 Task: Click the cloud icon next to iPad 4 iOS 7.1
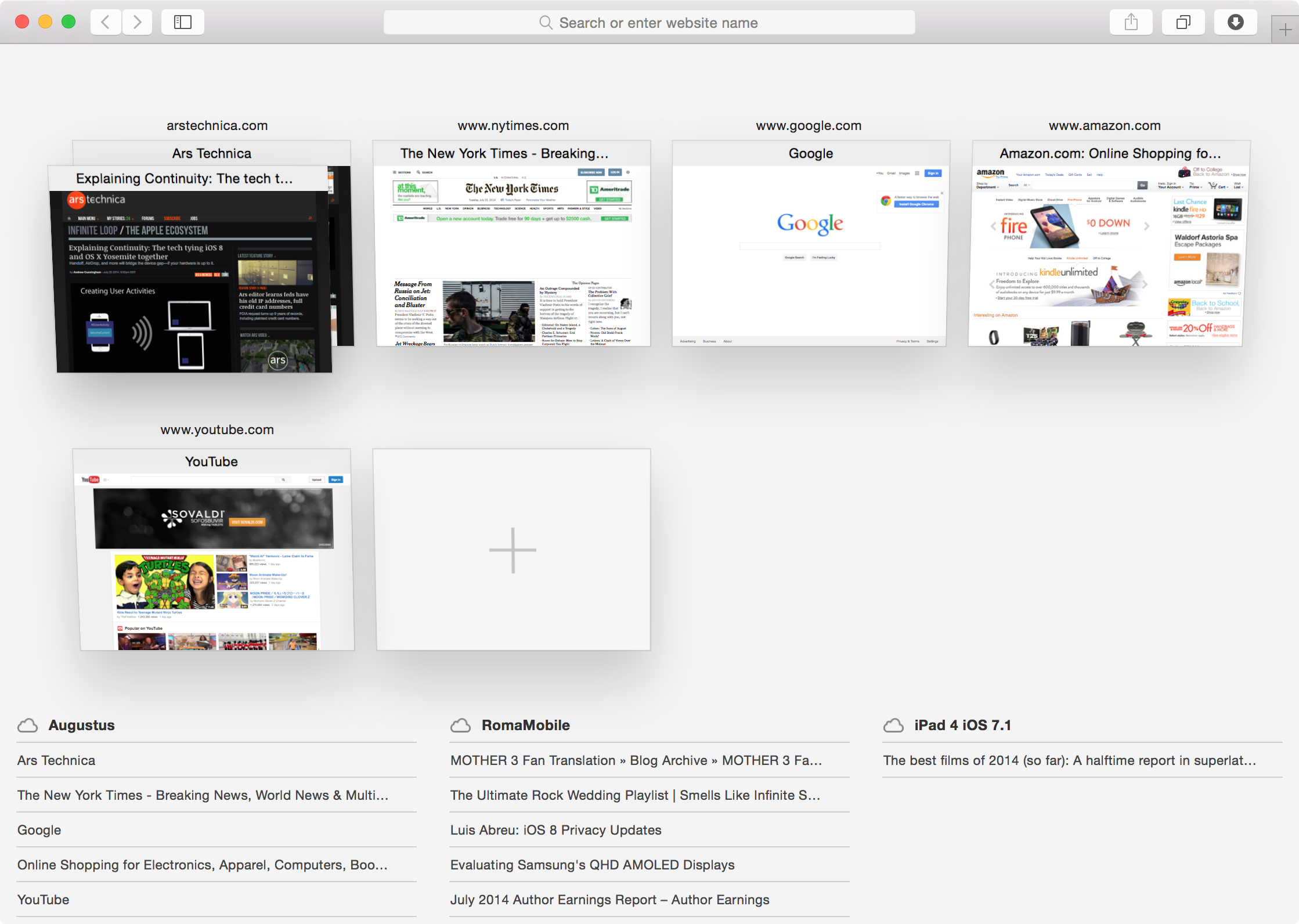coord(893,724)
